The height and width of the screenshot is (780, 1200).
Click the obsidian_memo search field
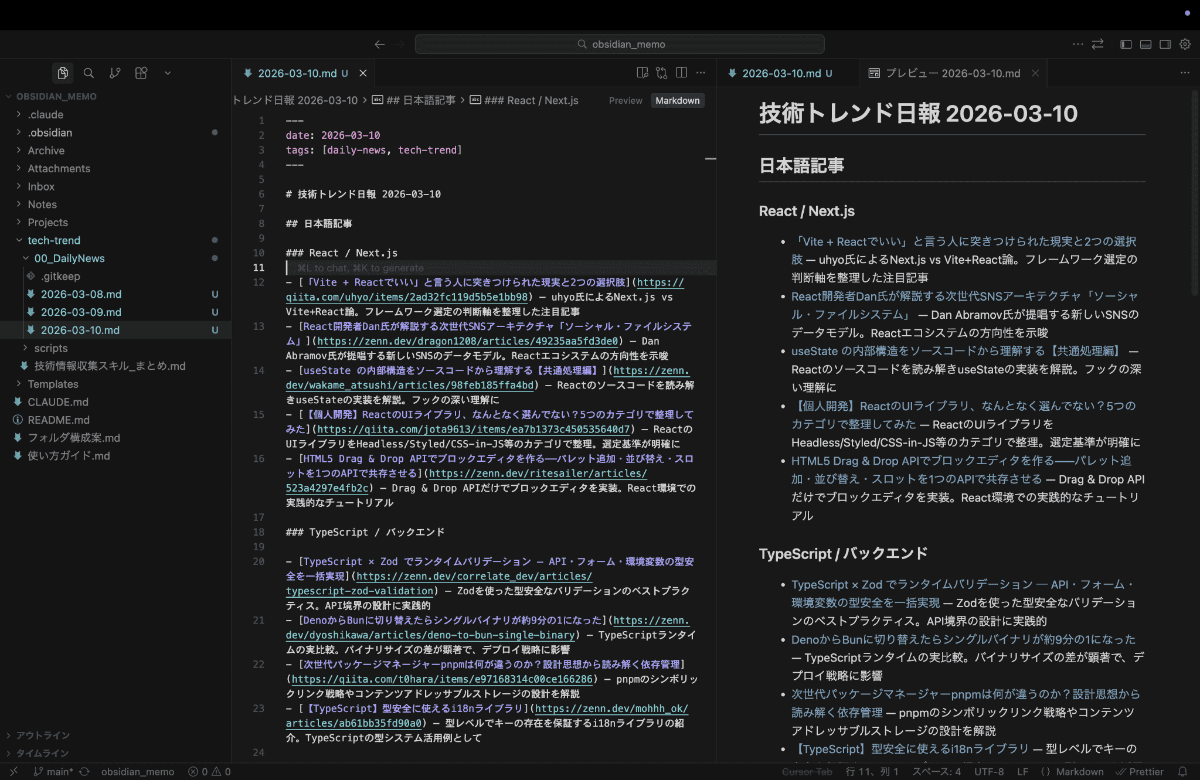[x=620, y=44]
